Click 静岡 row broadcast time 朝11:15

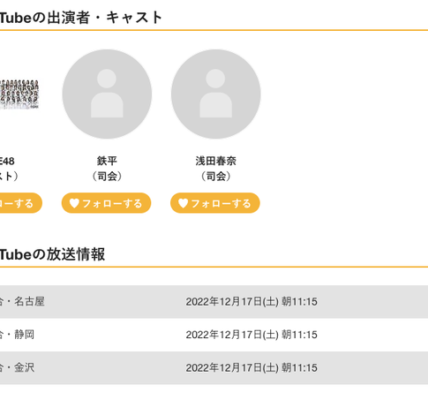pos(299,335)
